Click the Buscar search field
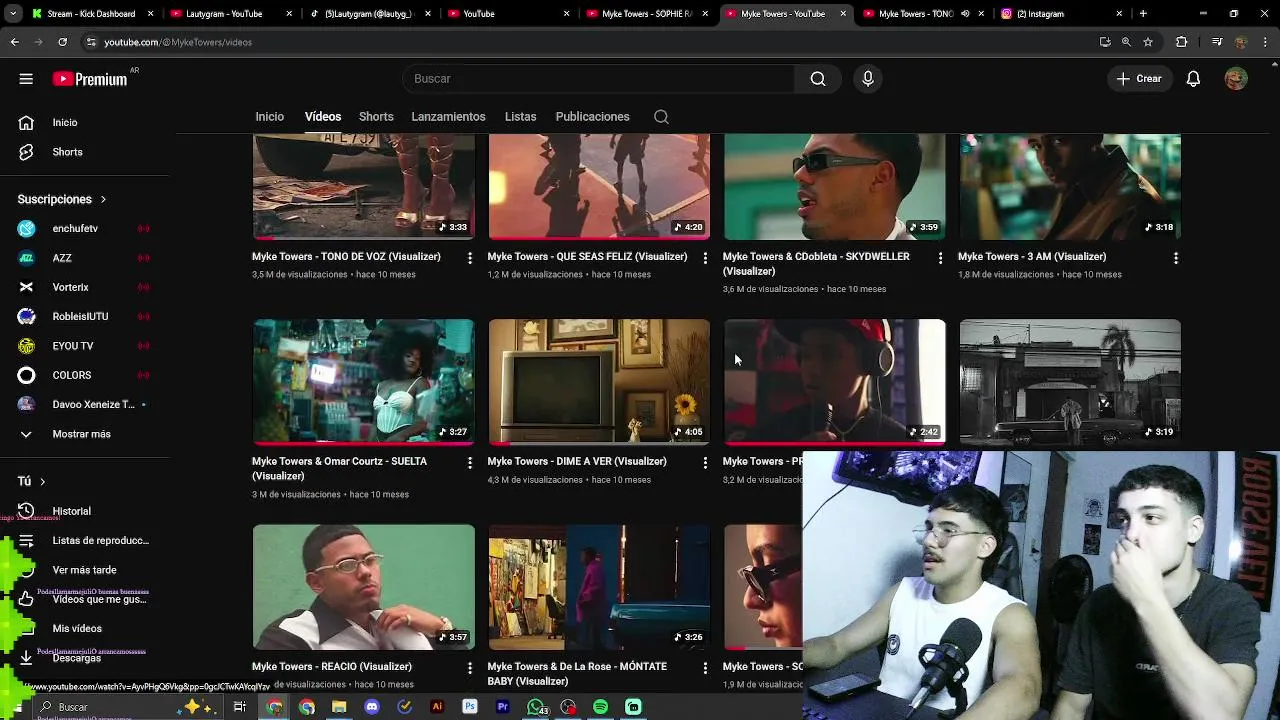The width and height of the screenshot is (1280, 720). coord(598,79)
